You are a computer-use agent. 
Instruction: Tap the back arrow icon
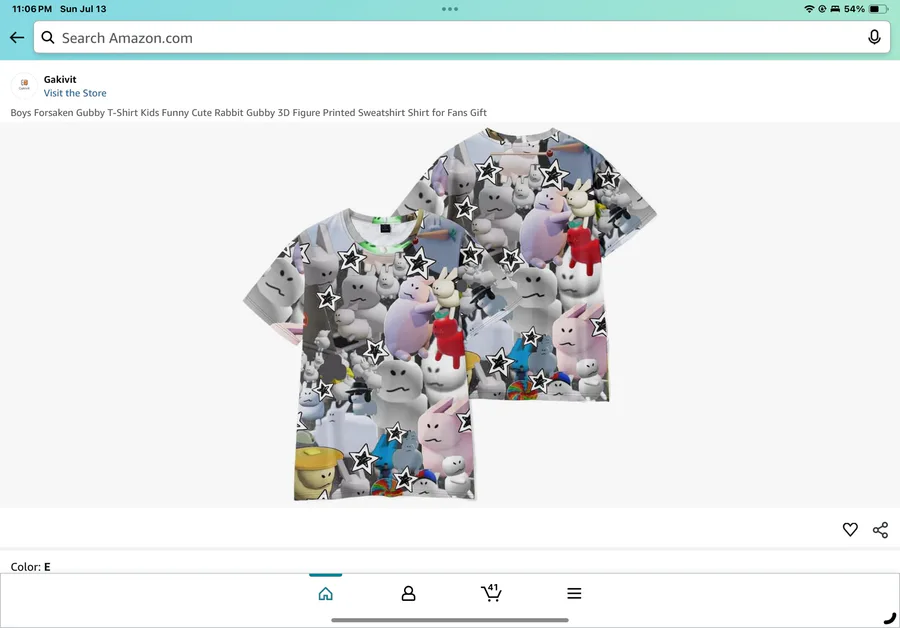point(17,38)
